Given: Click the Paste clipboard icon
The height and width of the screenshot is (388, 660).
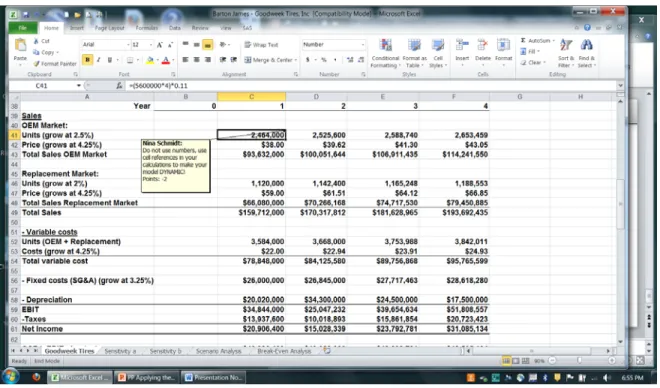Looking at the screenshot, I should click(x=20, y=45).
